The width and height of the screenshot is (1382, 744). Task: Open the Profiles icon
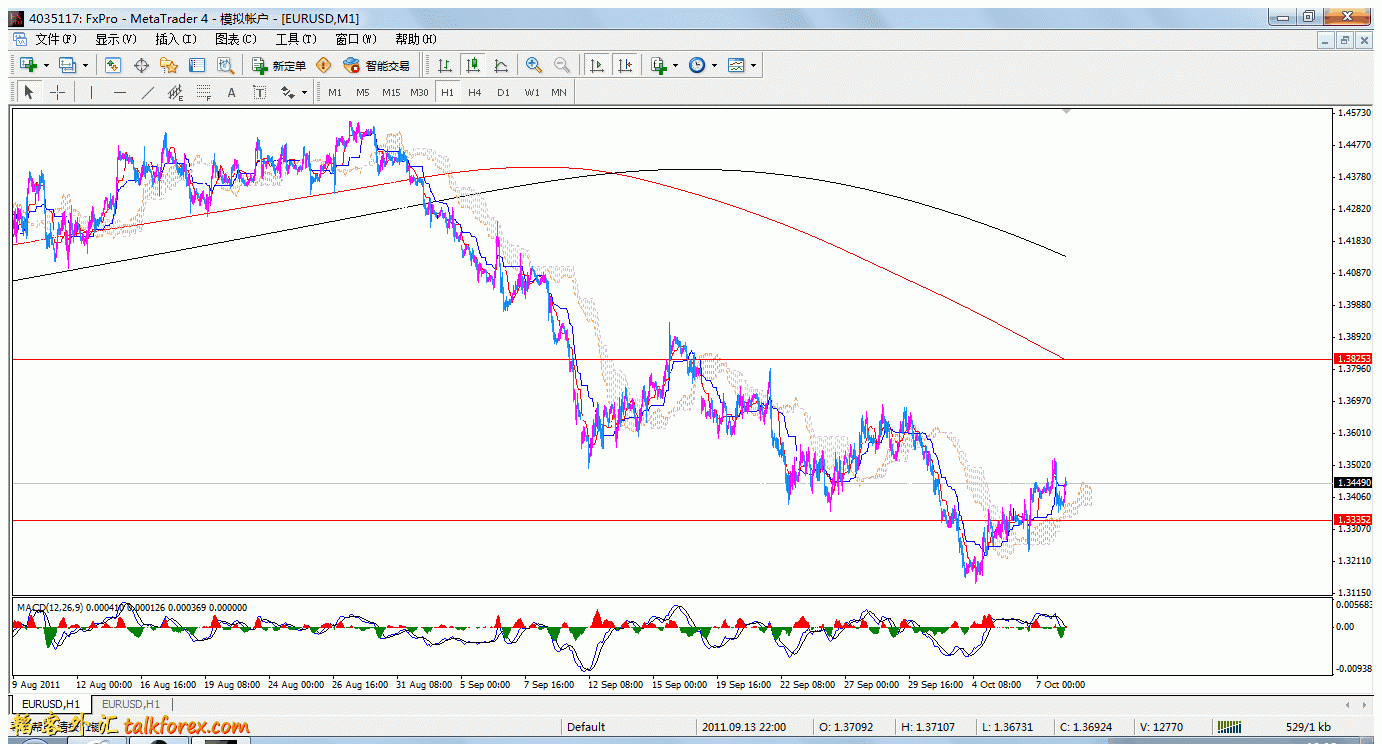click(67, 65)
